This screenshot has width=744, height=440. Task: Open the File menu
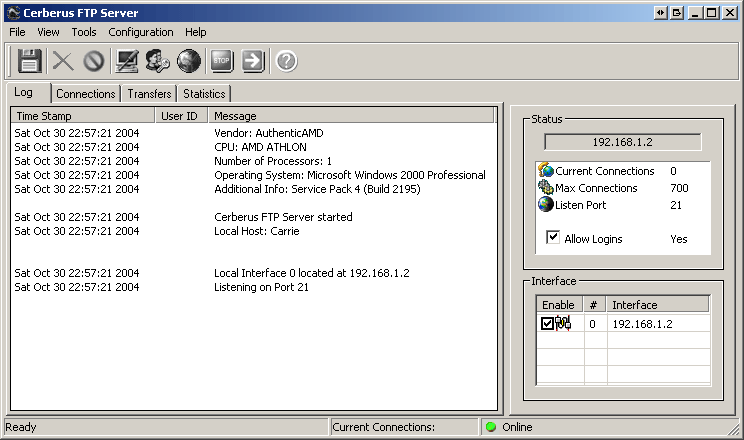(x=17, y=32)
